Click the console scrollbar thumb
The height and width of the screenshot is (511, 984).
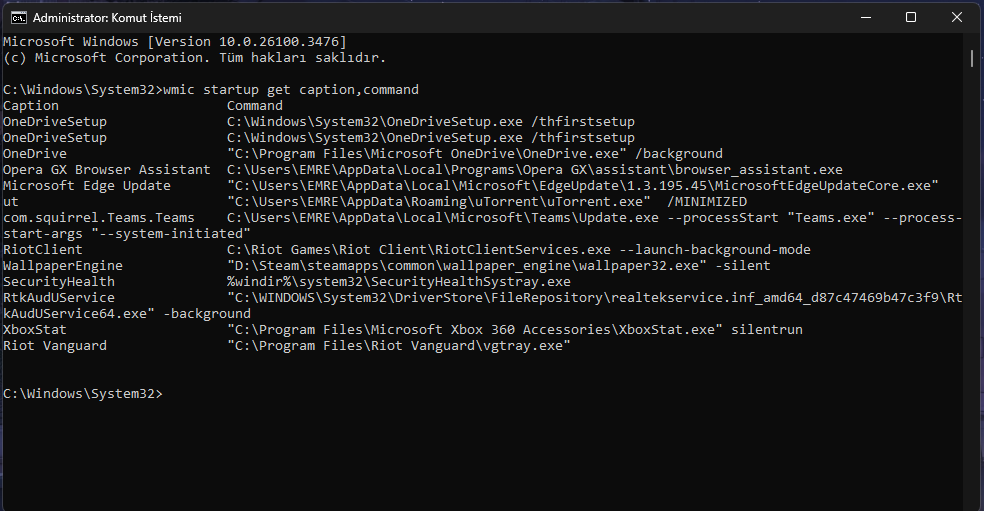(x=972, y=57)
